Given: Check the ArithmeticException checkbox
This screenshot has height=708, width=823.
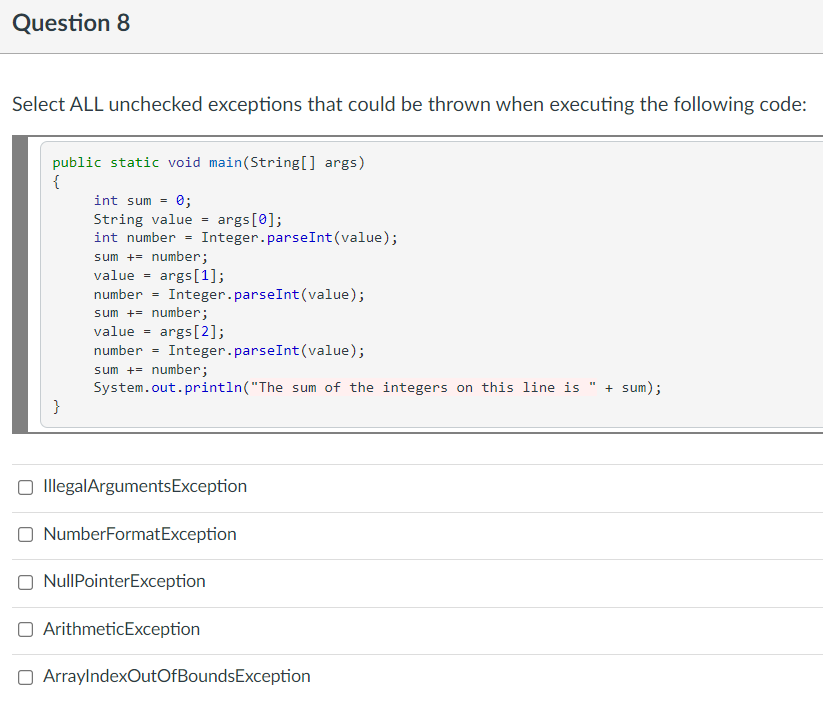Looking at the screenshot, I should tap(25, 629).
